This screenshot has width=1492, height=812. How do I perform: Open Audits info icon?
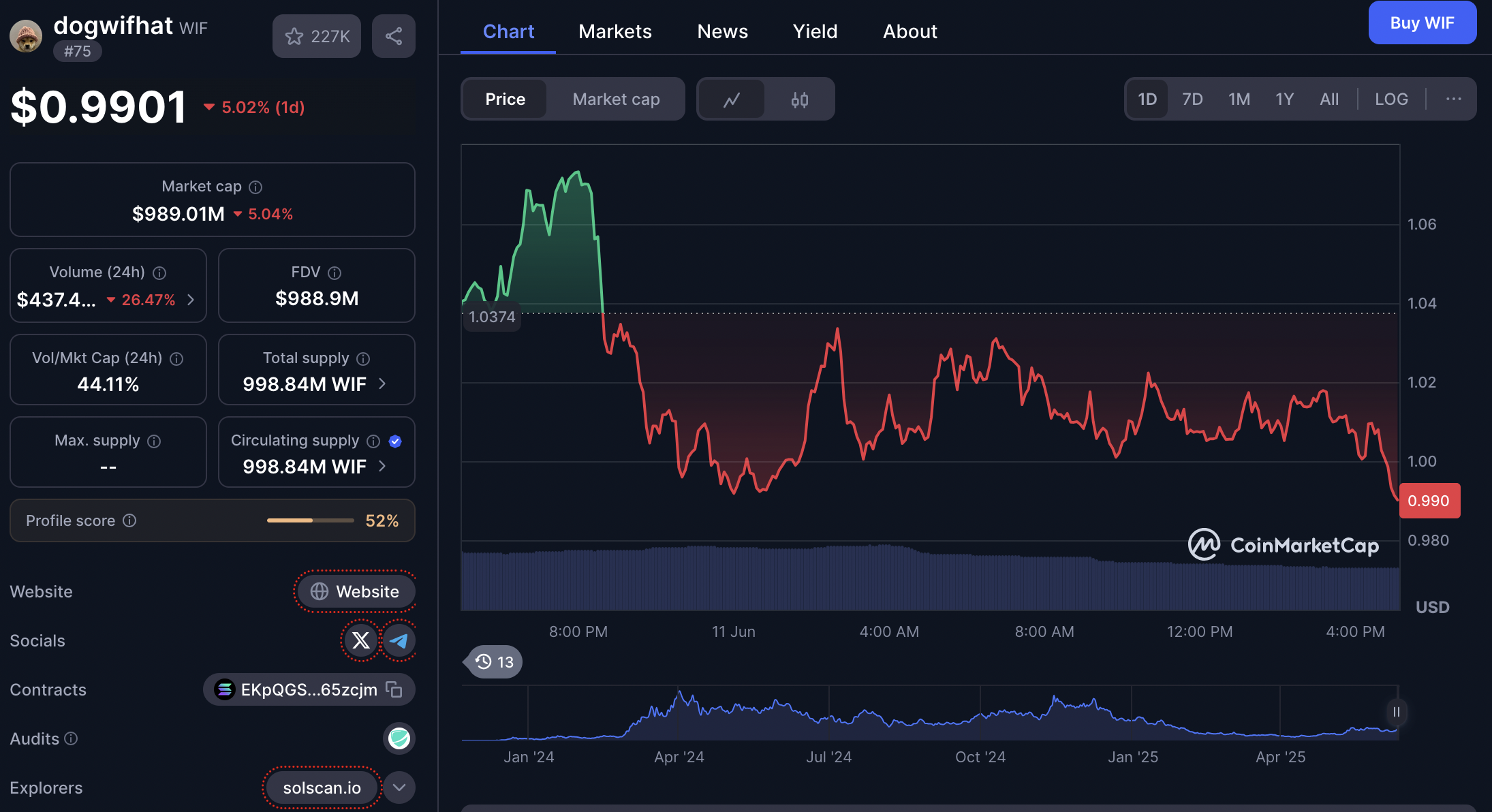click(x=71, y=738)
